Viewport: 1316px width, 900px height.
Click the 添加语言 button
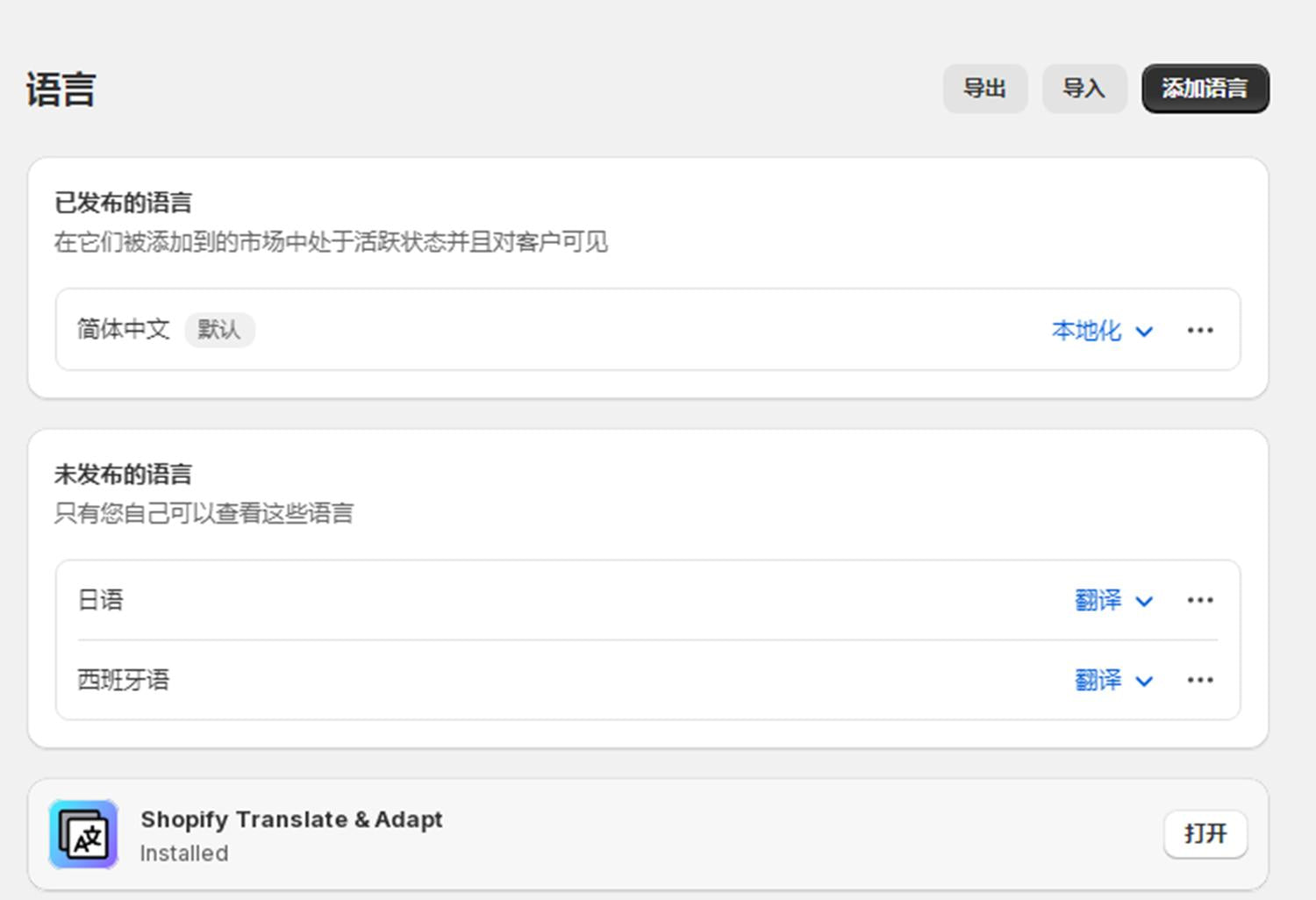pyautogui.click(x=1205, y=88)
